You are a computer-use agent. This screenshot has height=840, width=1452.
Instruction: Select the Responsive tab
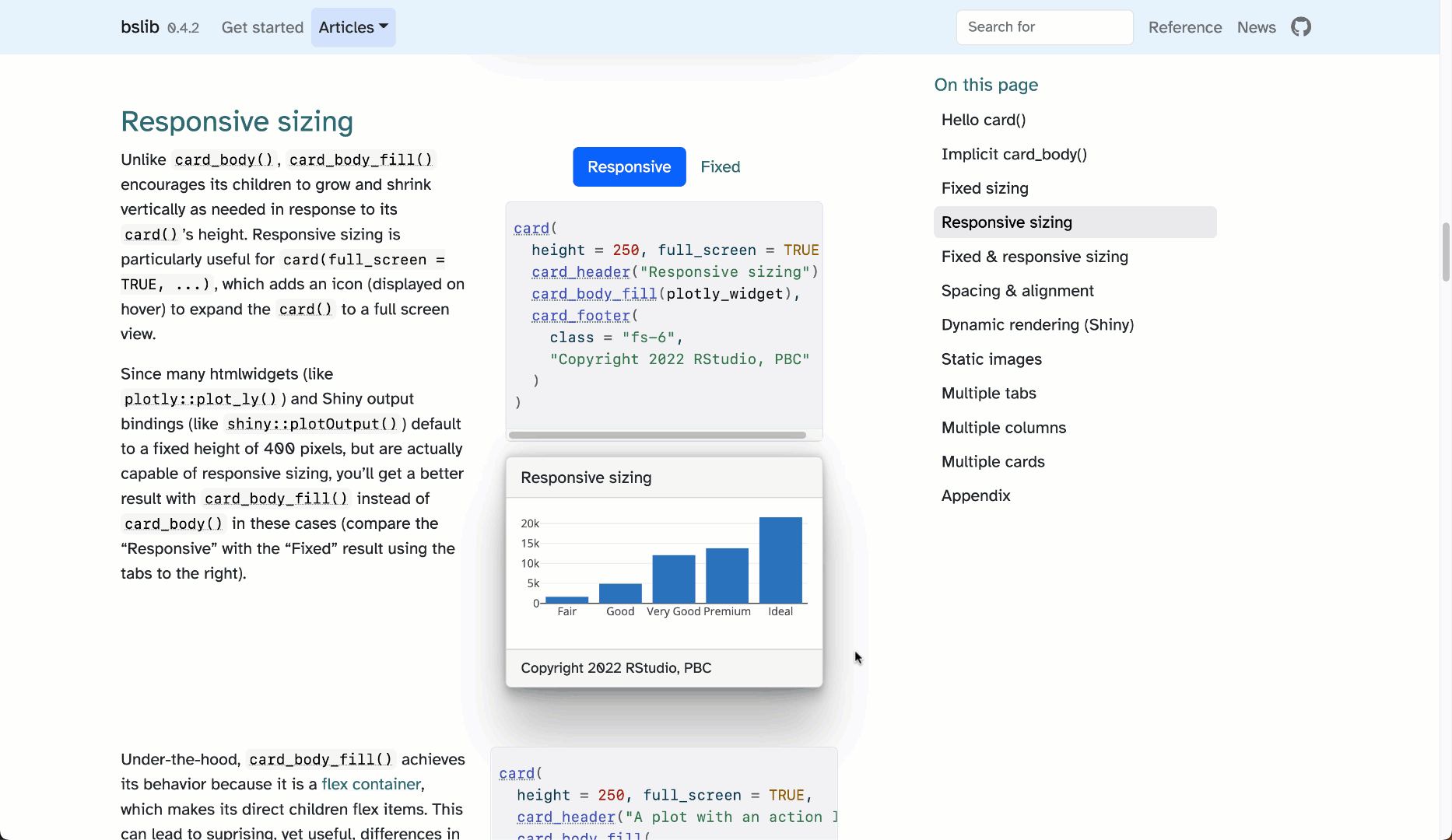[x=629, y=166]
